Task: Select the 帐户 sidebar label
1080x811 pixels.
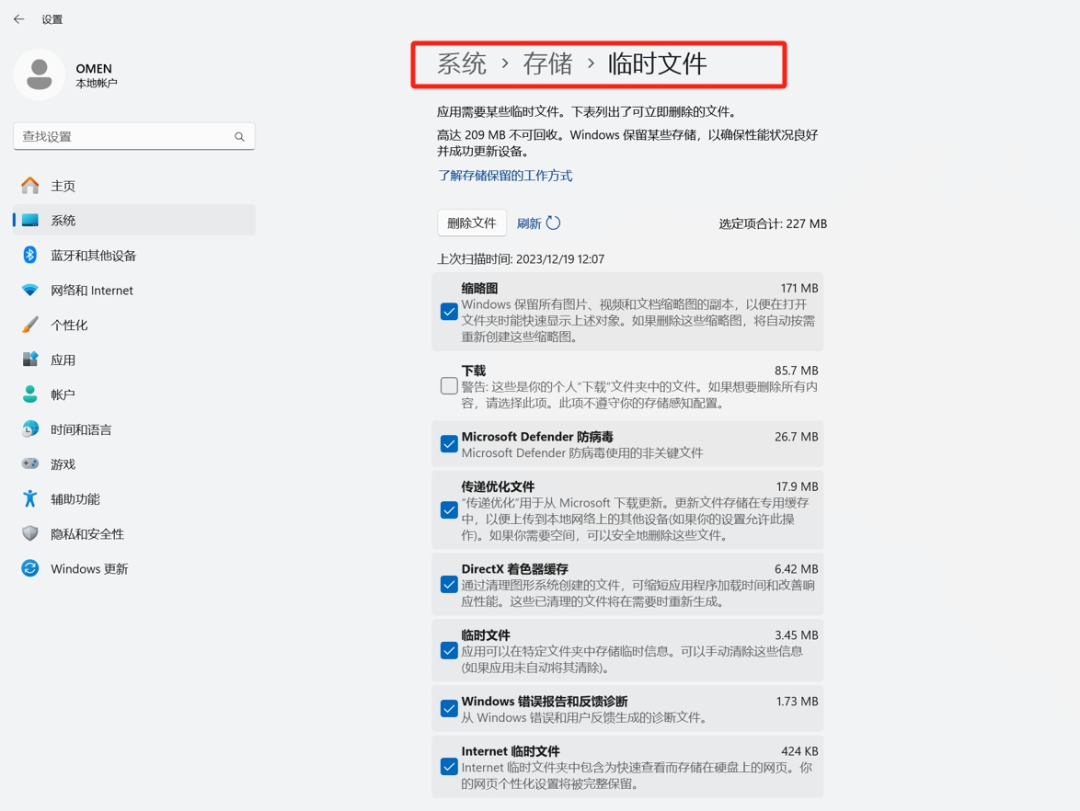Action: 63,395
